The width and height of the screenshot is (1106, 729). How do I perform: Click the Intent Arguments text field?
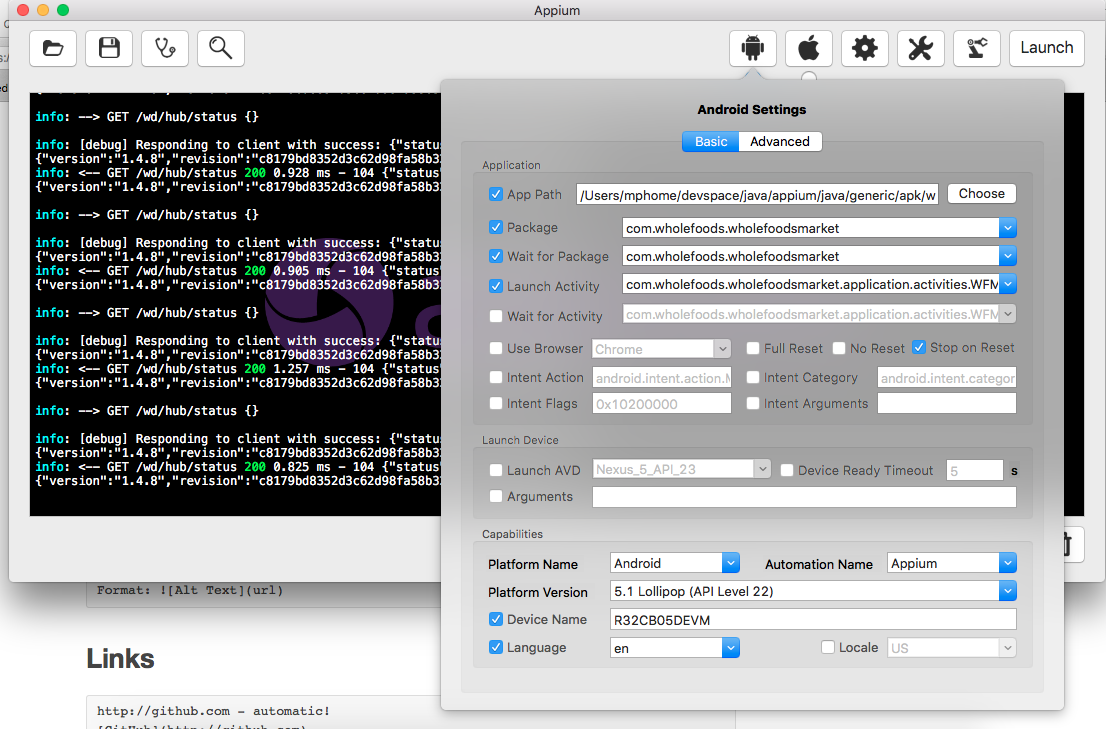[947, 403]
